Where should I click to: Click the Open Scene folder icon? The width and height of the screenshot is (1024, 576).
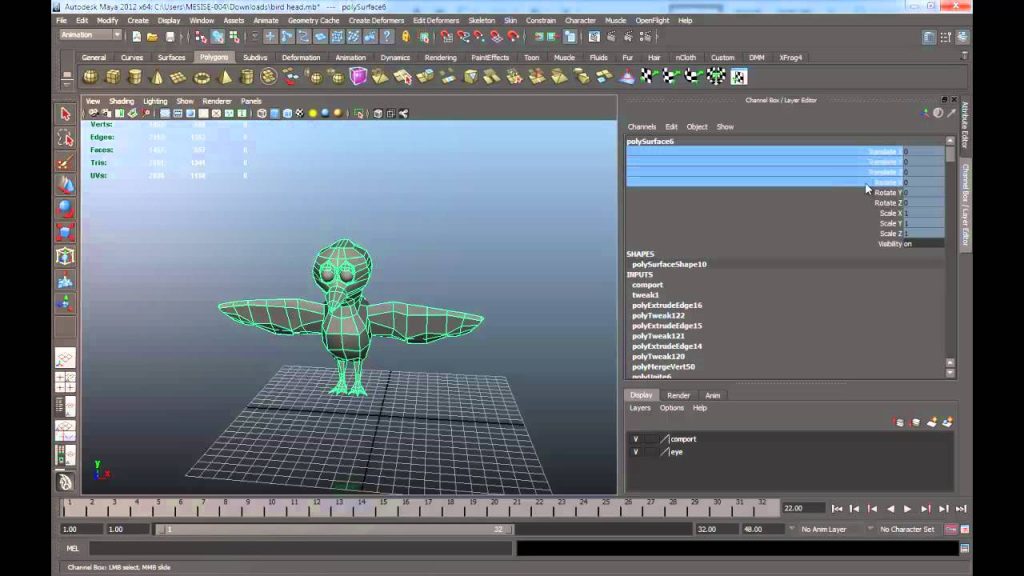[x=152, y=37]
